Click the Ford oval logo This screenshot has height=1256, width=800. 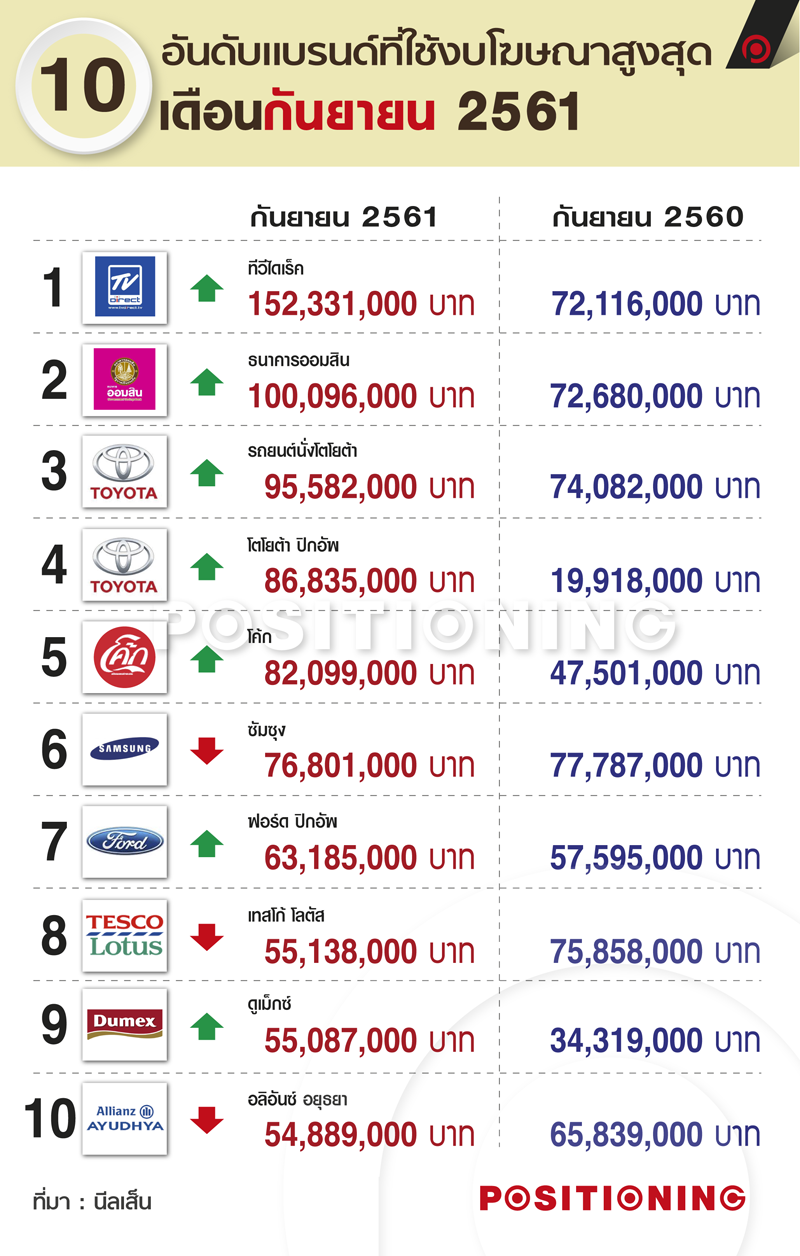pos(125,842)
